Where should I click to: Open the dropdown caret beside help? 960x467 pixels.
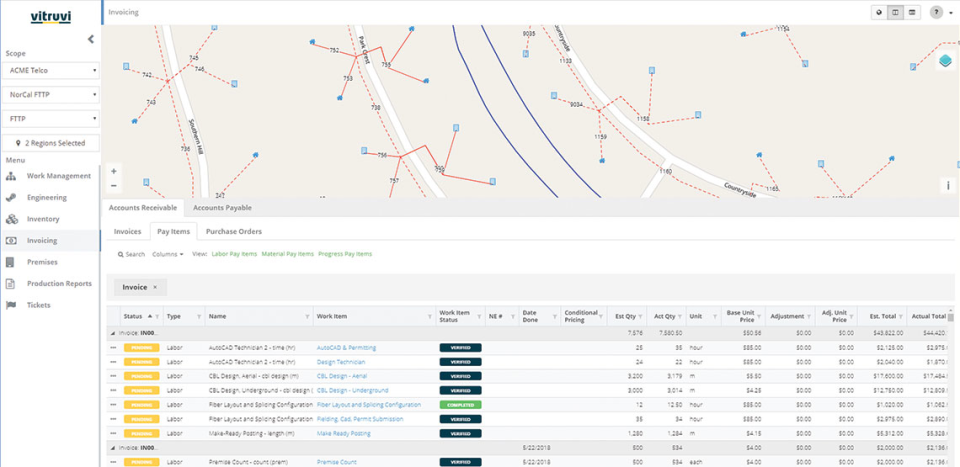click(951, 13)
